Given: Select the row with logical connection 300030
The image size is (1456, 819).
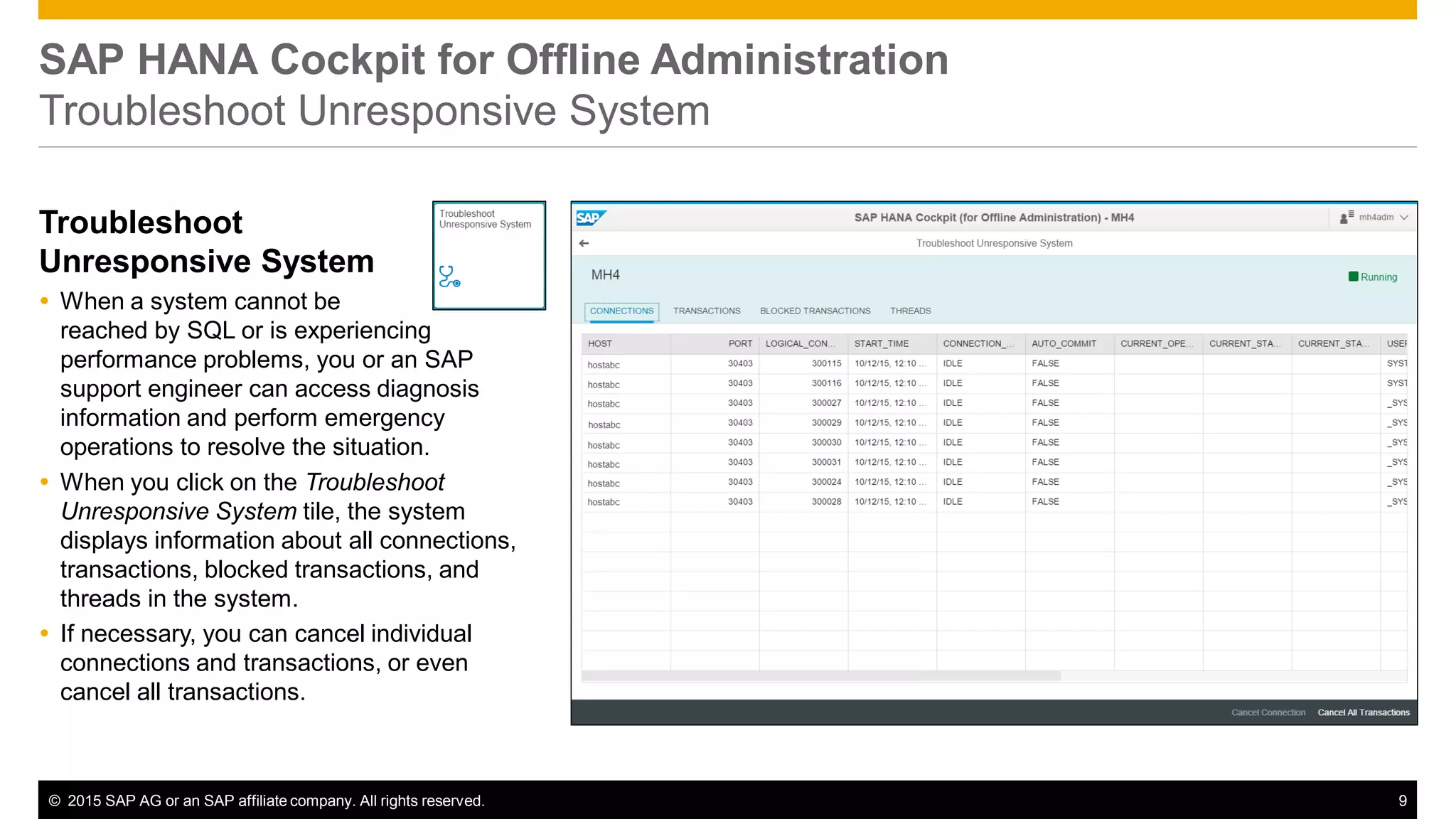Looking at the screenshot, I should point(994,443).
